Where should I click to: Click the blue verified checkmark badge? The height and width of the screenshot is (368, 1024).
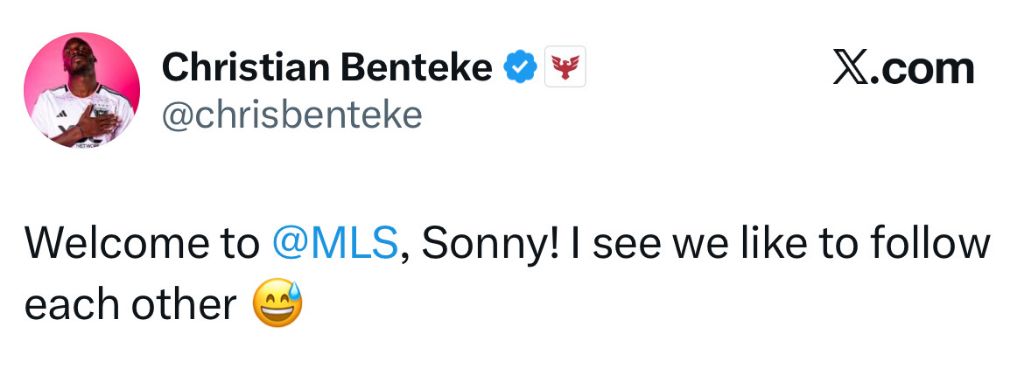coord(520,67)
